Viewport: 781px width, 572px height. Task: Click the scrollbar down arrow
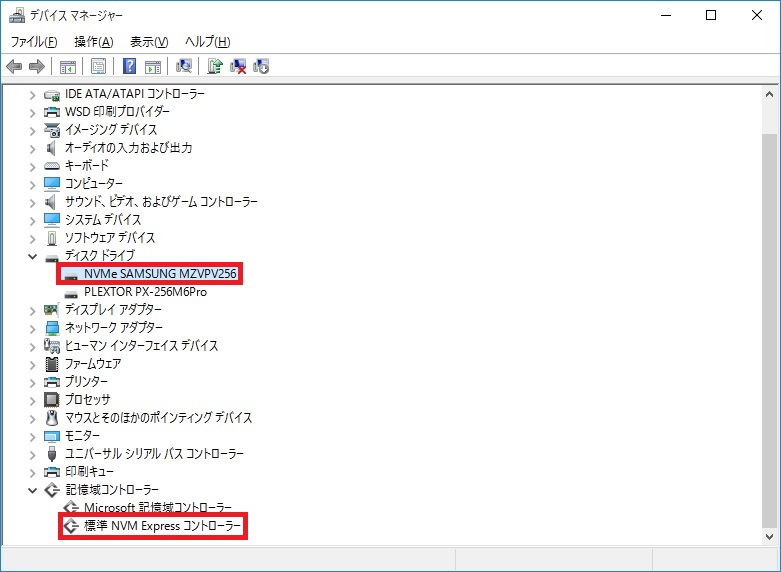click(769, 537)
